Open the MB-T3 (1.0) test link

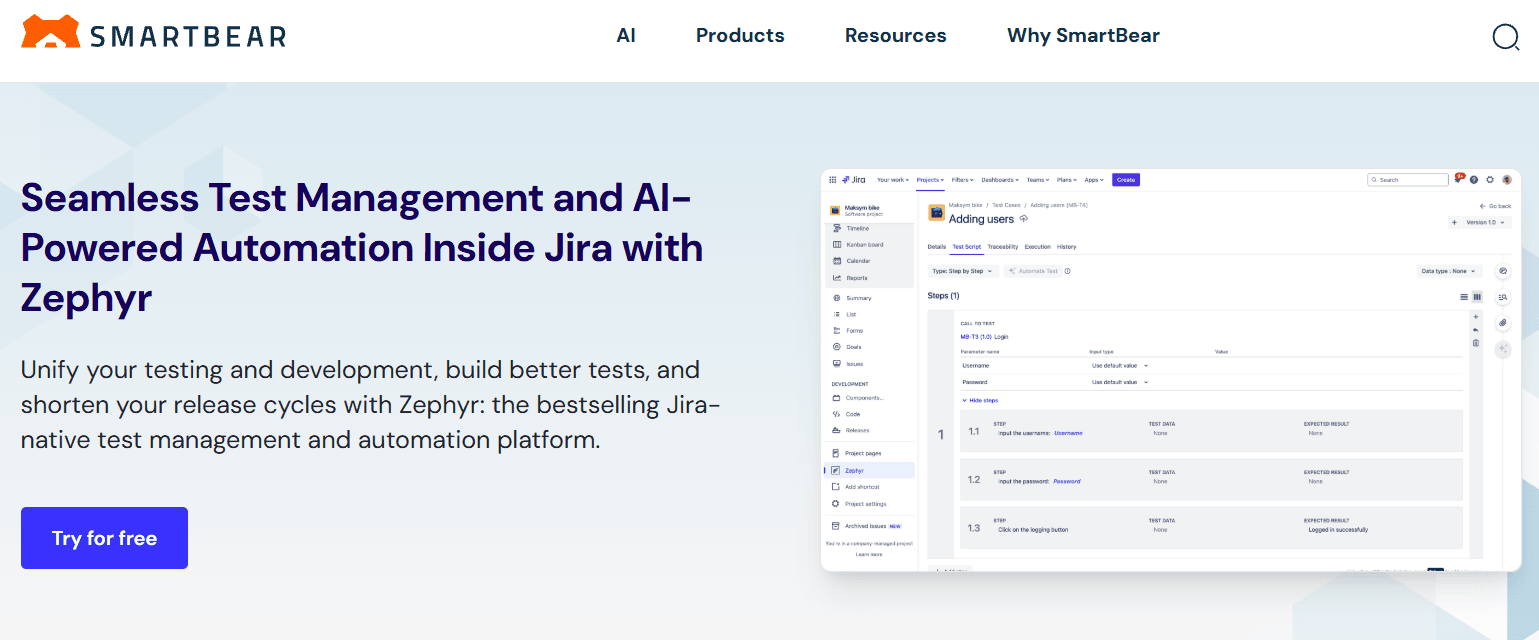click(x=976, y=337)
